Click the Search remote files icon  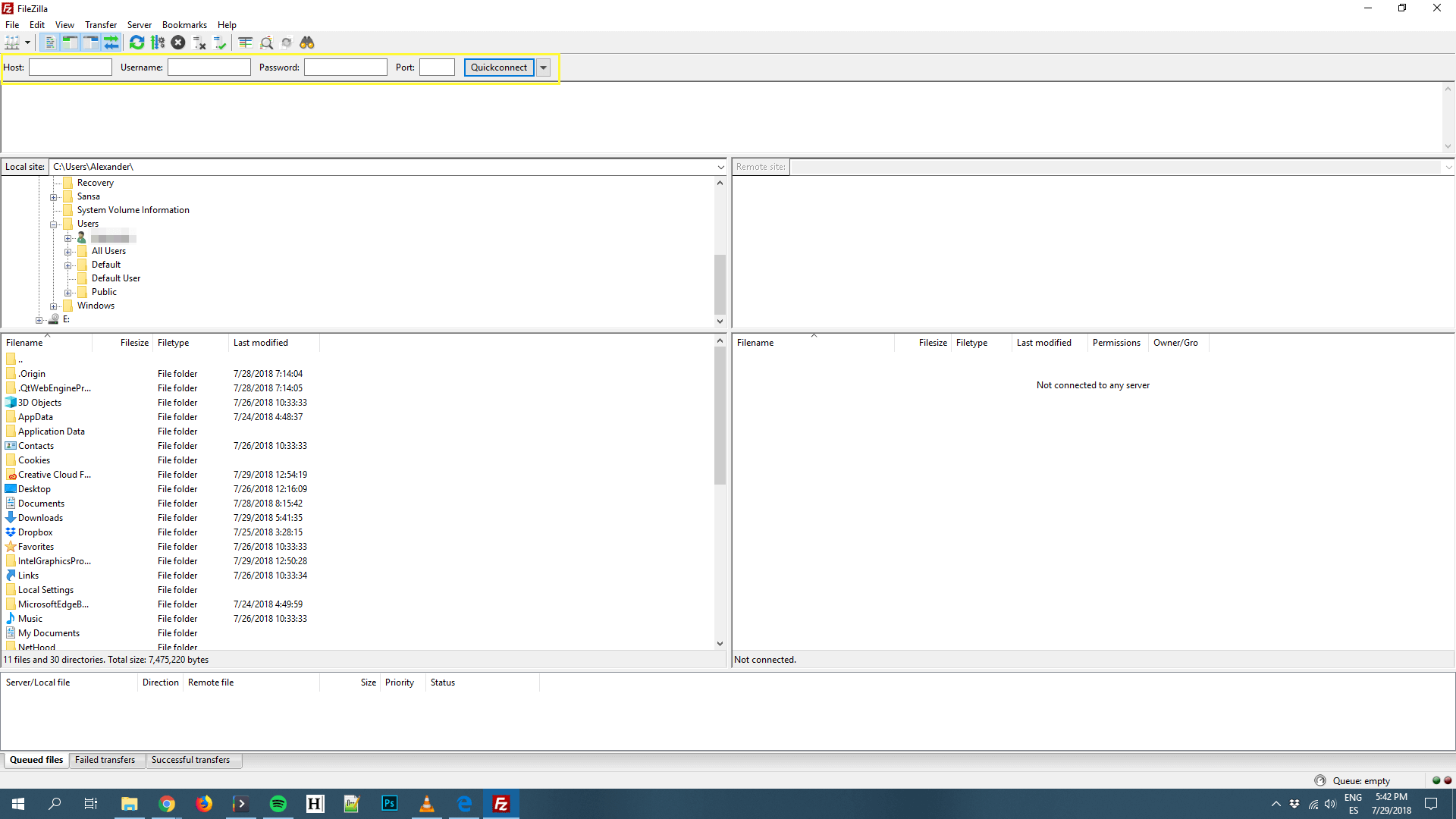(x=307, y=42)
